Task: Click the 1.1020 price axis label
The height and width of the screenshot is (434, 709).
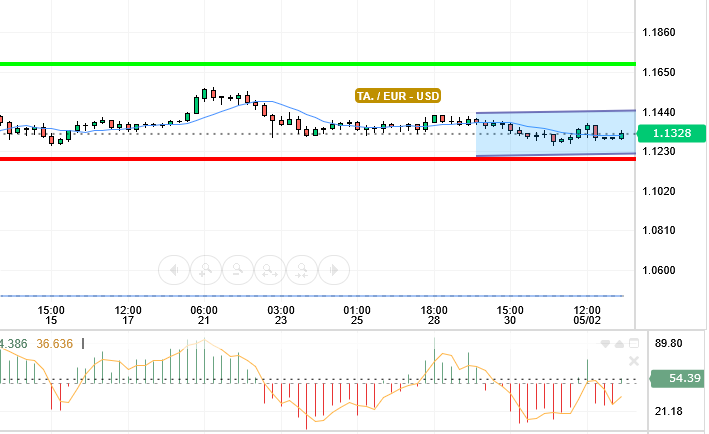Action: click(659, 191)
